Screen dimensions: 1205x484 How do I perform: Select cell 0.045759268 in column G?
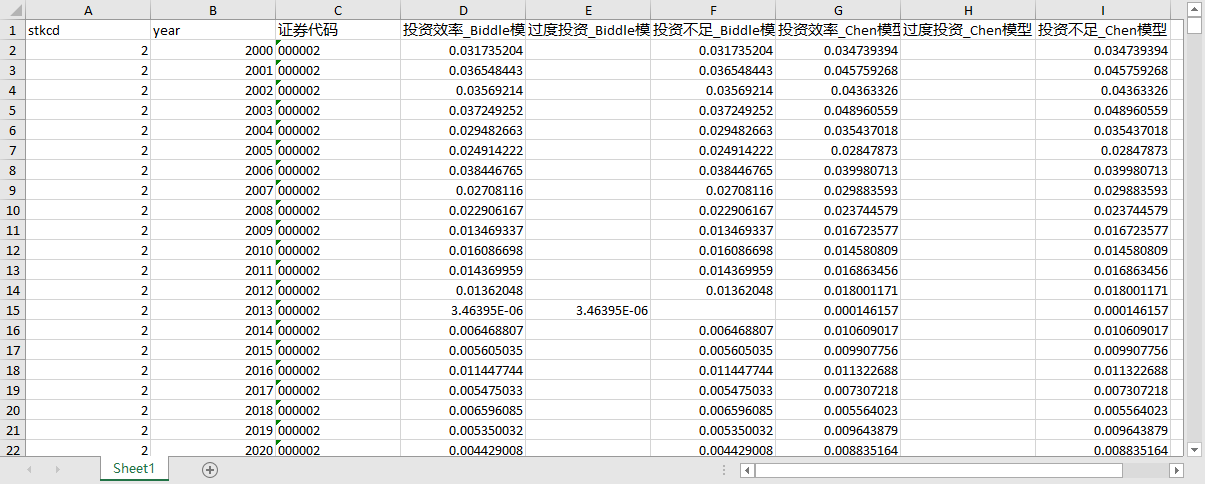[x=838, y=70]
